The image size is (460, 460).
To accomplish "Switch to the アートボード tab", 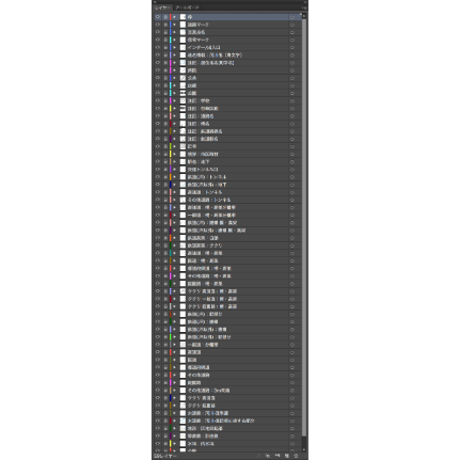I will [187, 7].
